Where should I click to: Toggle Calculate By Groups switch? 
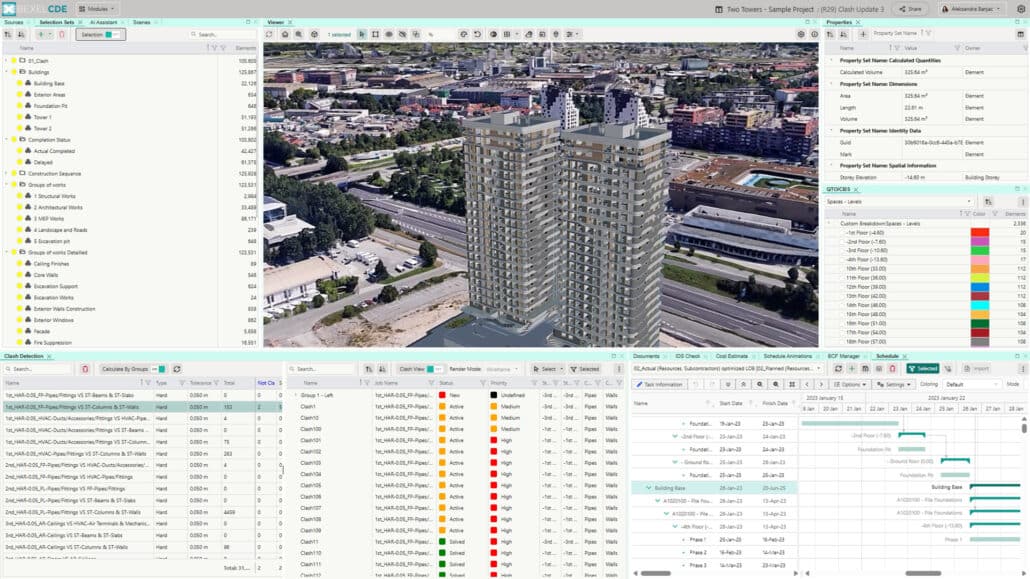159,369
